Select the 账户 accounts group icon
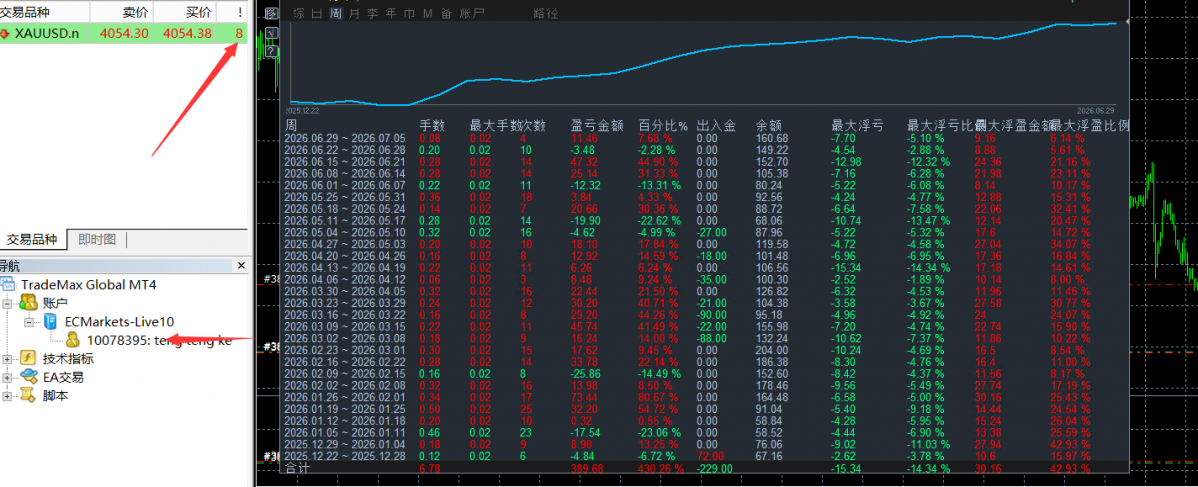Screen dimensions: 1198x487 click(x=29, y=303)
